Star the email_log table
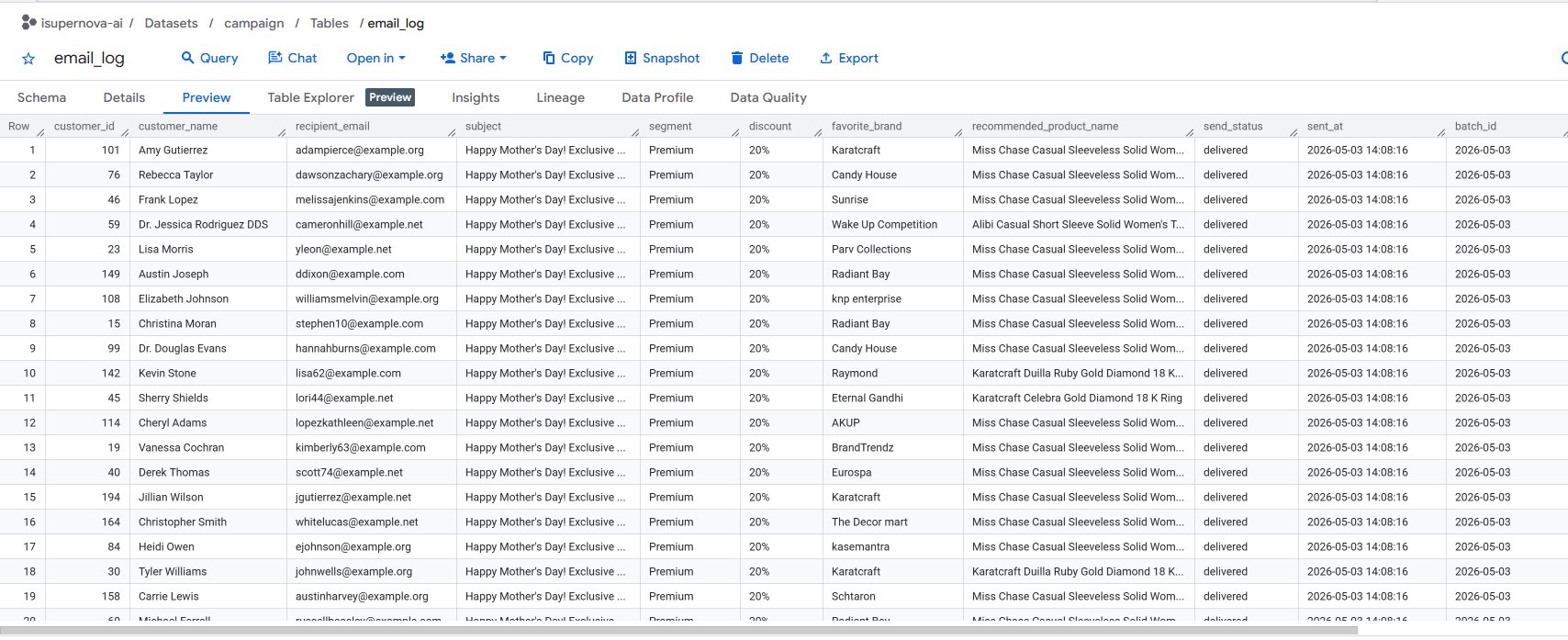The height and width of the screenshot is (640, 1568). click(28, 59)
